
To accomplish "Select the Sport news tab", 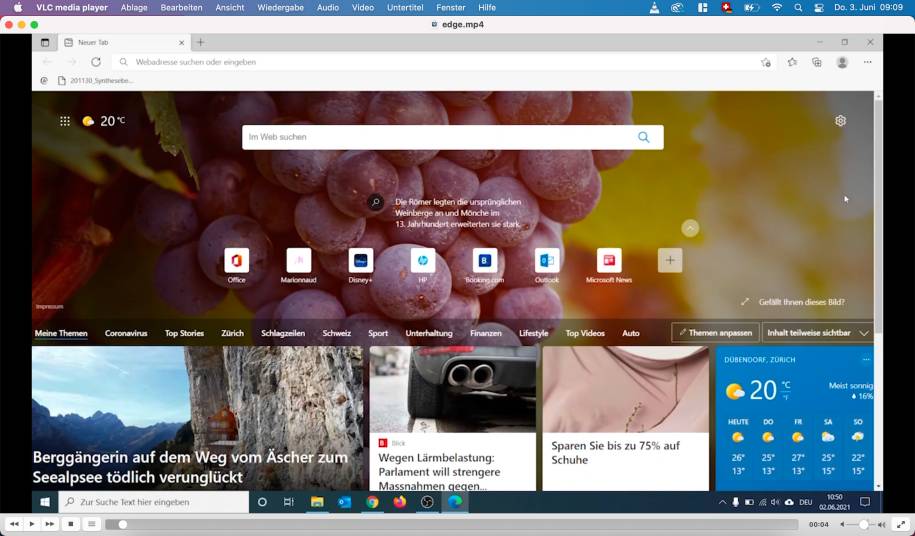I will 378,333.
